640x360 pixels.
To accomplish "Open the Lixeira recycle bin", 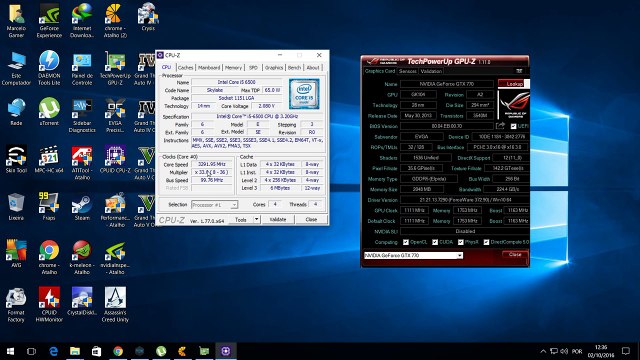I will click(x=16, y=207).
